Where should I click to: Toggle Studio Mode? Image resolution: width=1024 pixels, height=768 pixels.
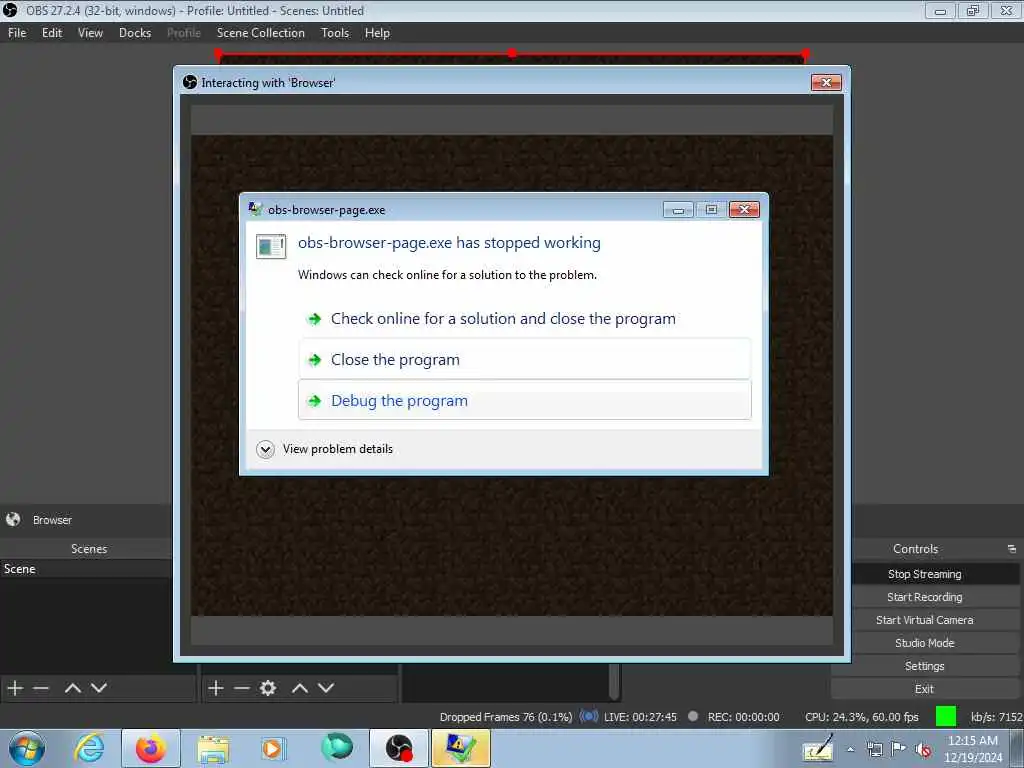coord(924,643)
